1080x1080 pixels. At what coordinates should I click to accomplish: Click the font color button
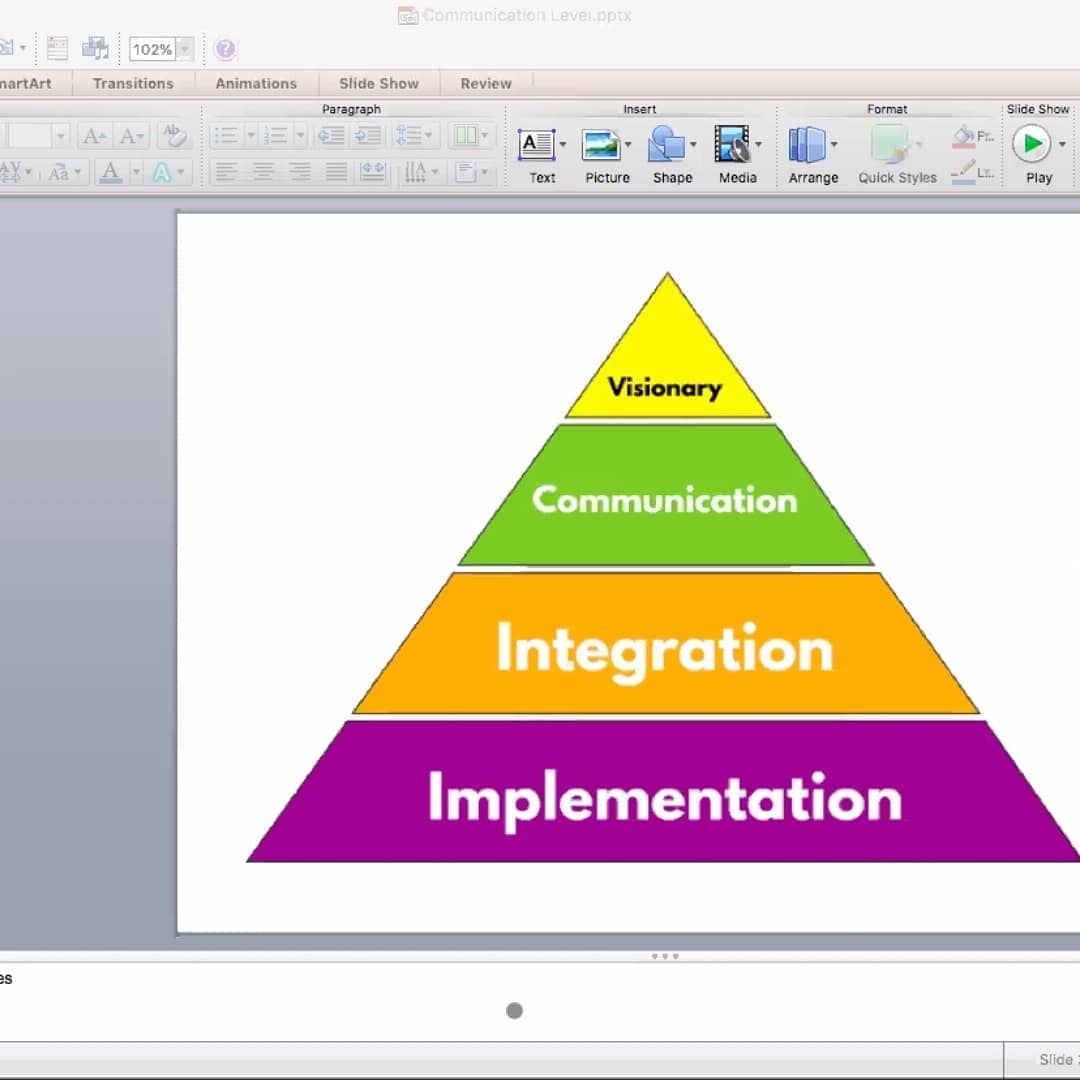[x=111, y=173]
